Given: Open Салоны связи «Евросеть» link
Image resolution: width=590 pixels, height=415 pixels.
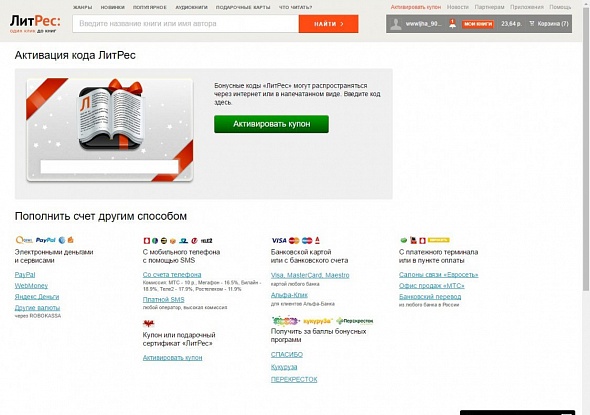Looking at the screenshot, I should coord(438,275).
